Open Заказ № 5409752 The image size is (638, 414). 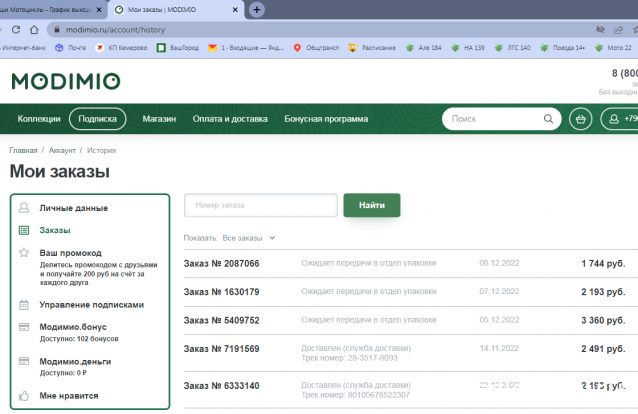click(221, 320)
